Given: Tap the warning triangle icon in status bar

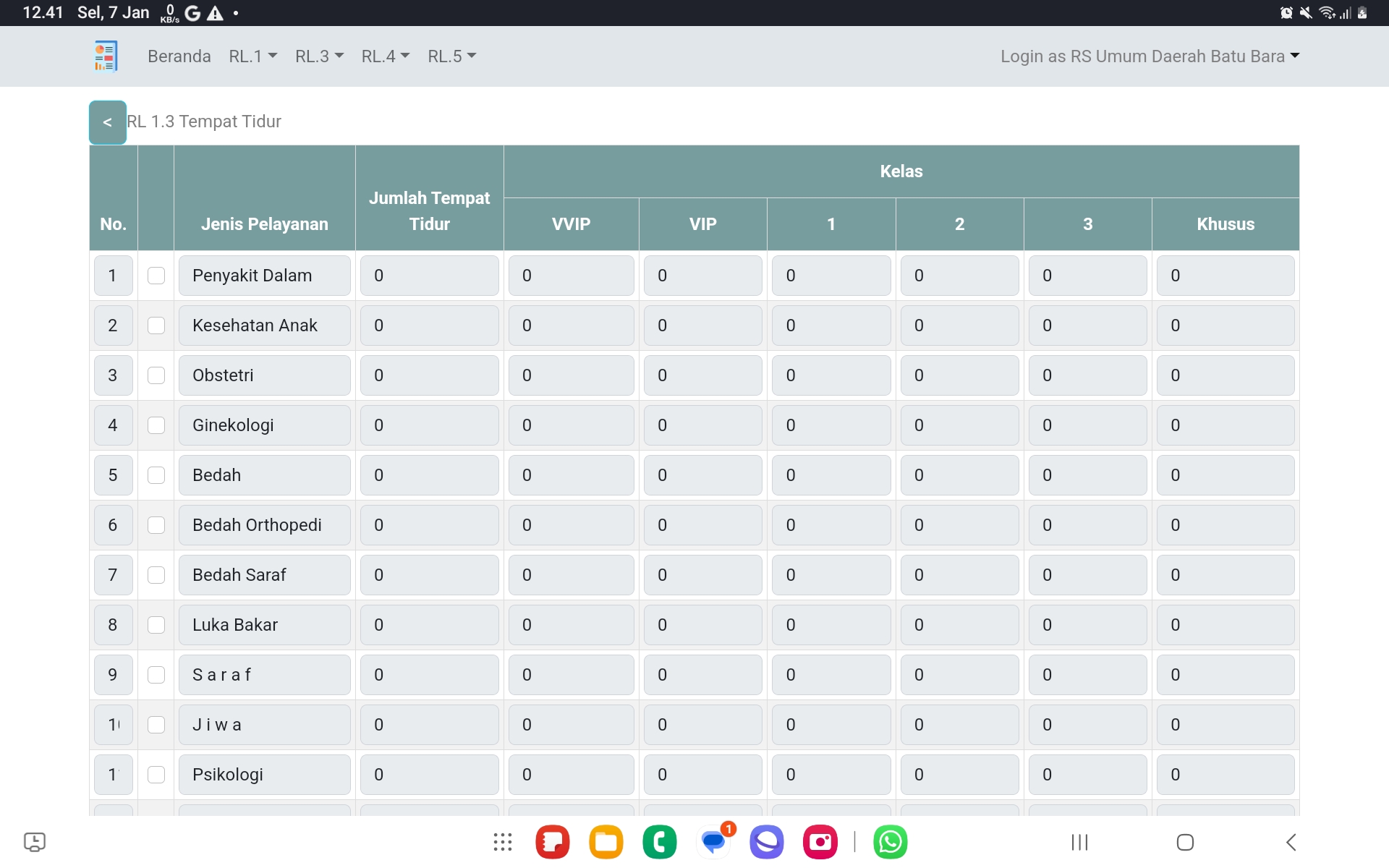Looking at the screenshot, I should (215, 13).
